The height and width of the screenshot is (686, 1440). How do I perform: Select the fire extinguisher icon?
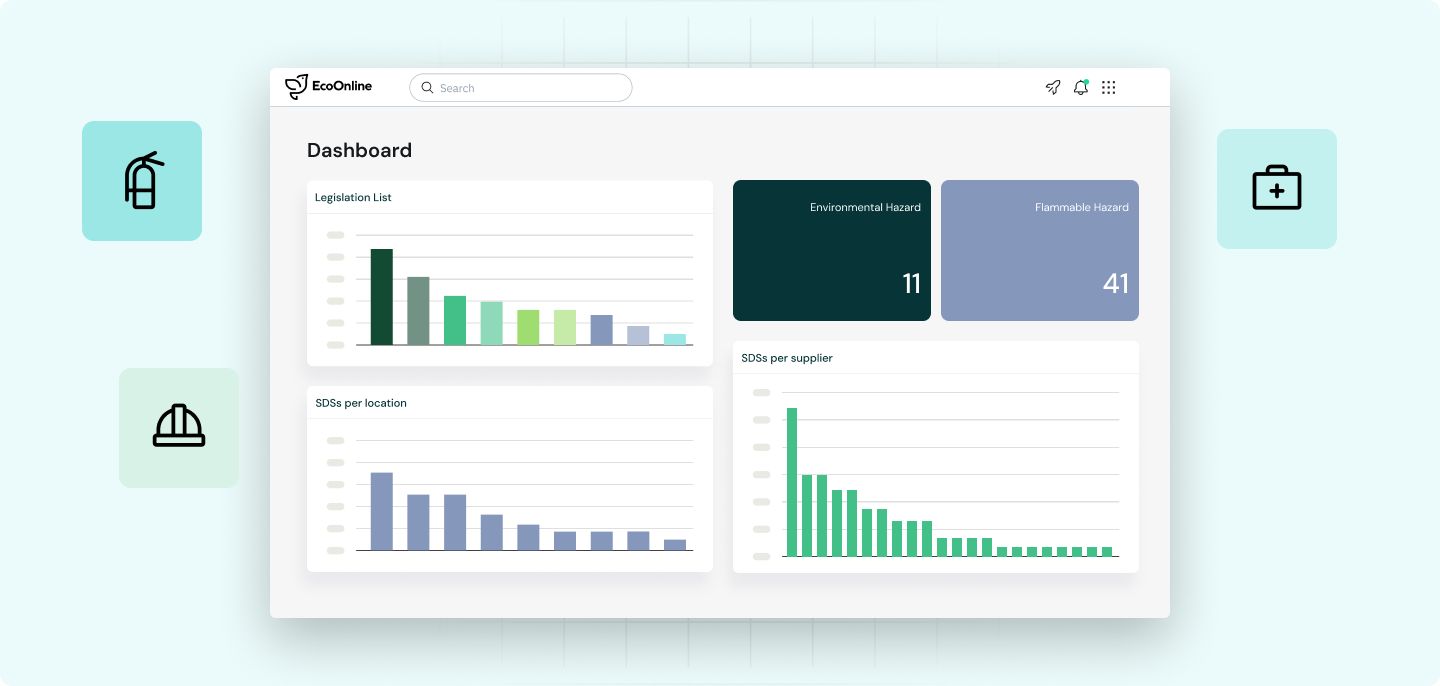(142, 181)
